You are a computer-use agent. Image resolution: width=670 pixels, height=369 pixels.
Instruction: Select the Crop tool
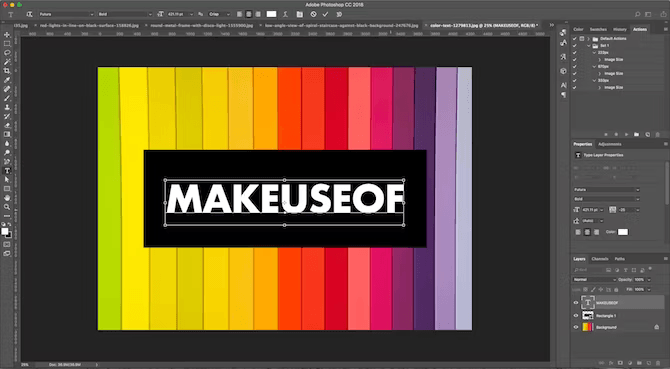[7, 71]
